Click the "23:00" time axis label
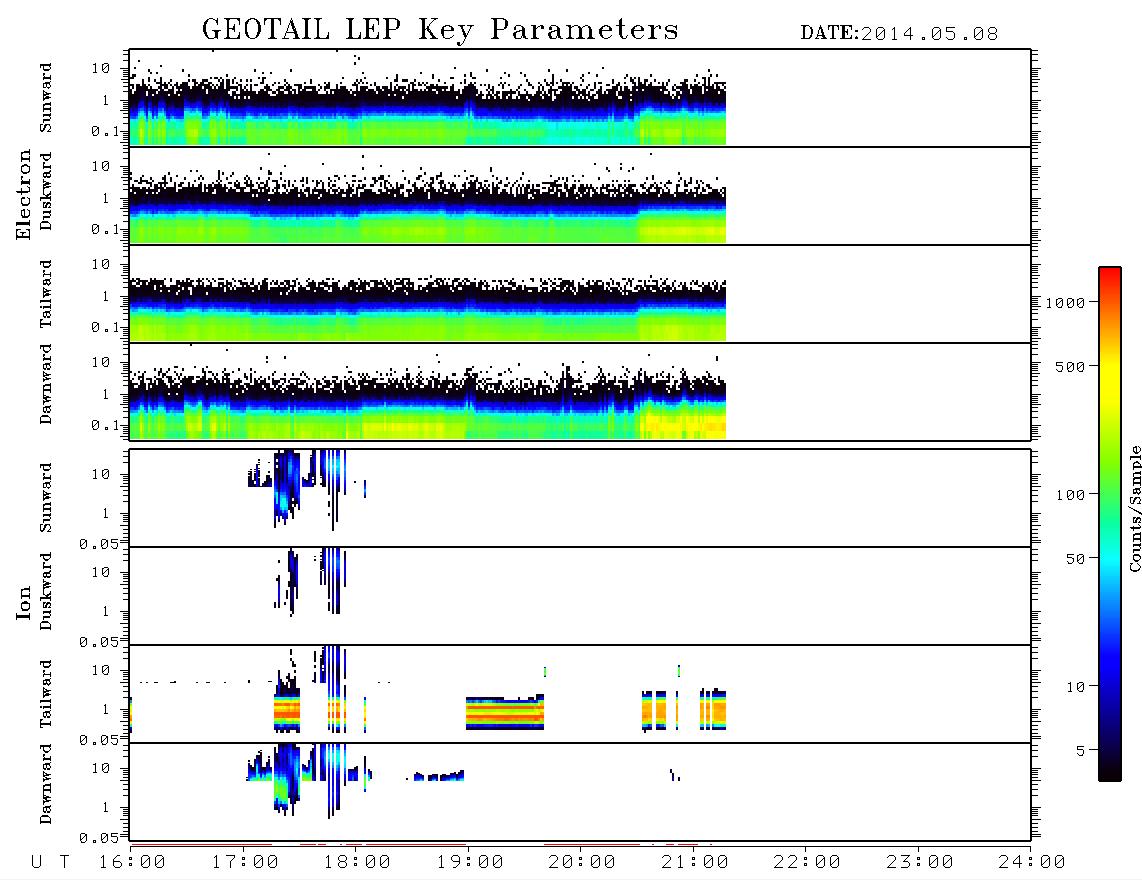Viewport: 1142px width, 880px height. pyautogui.click(x=920, y=863)
